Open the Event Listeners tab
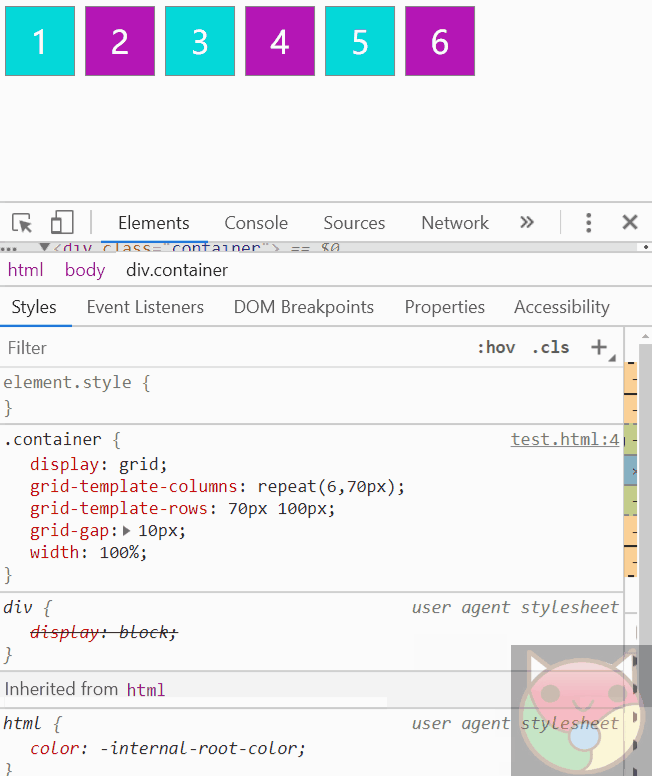Viewport: 652px width, 776px height. tap(145, 307)
